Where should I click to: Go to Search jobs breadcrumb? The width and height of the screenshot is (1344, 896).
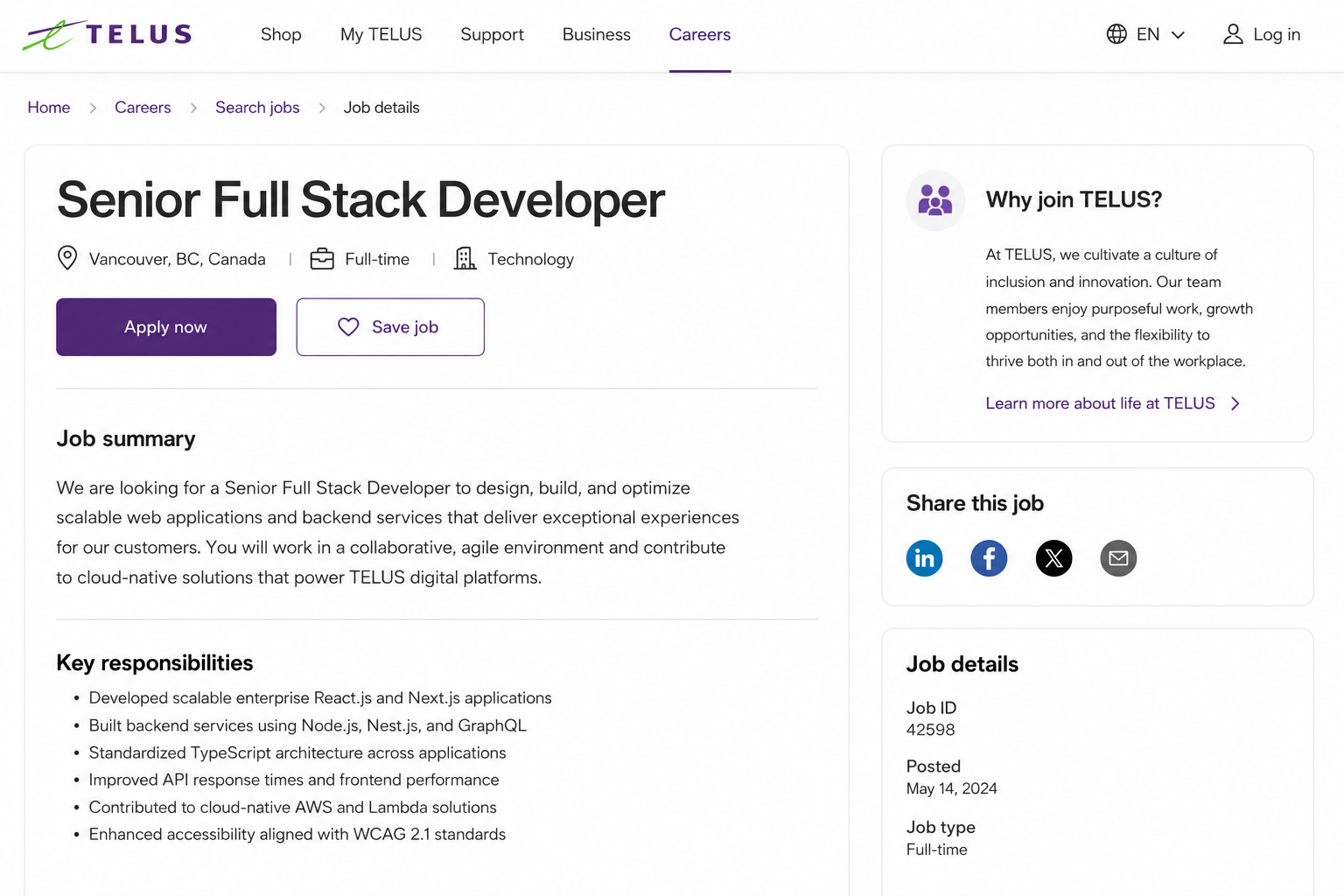(x=257, y=108)
